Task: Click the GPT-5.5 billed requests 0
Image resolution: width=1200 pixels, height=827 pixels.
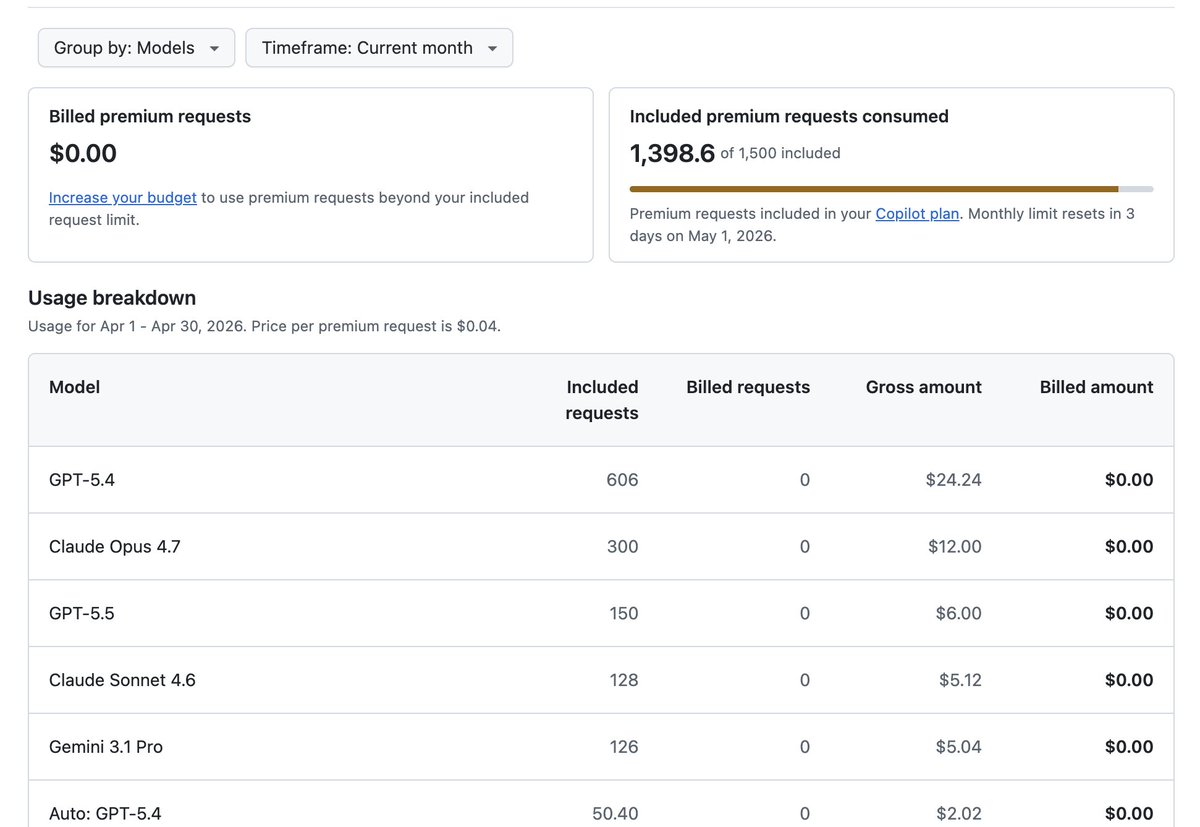Action: [805, 613]
